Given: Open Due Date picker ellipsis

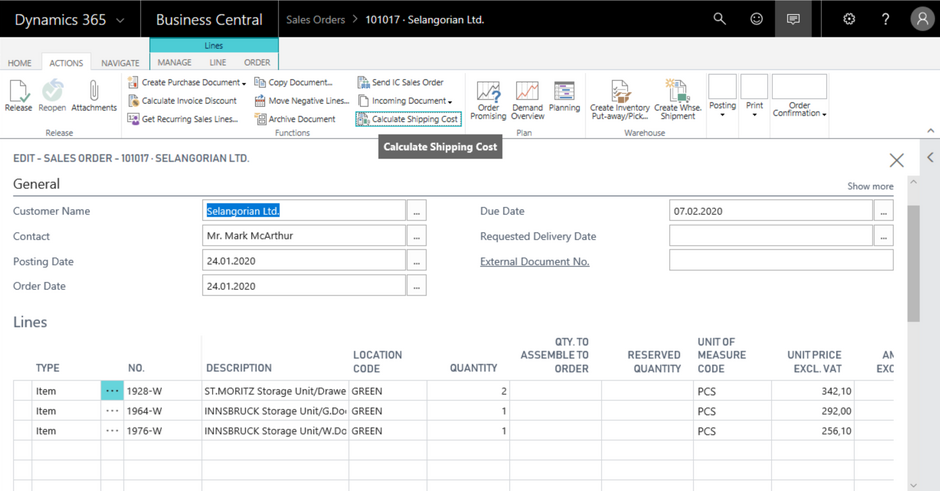Looking at the screenshot, I should click(x=883, y=211).
